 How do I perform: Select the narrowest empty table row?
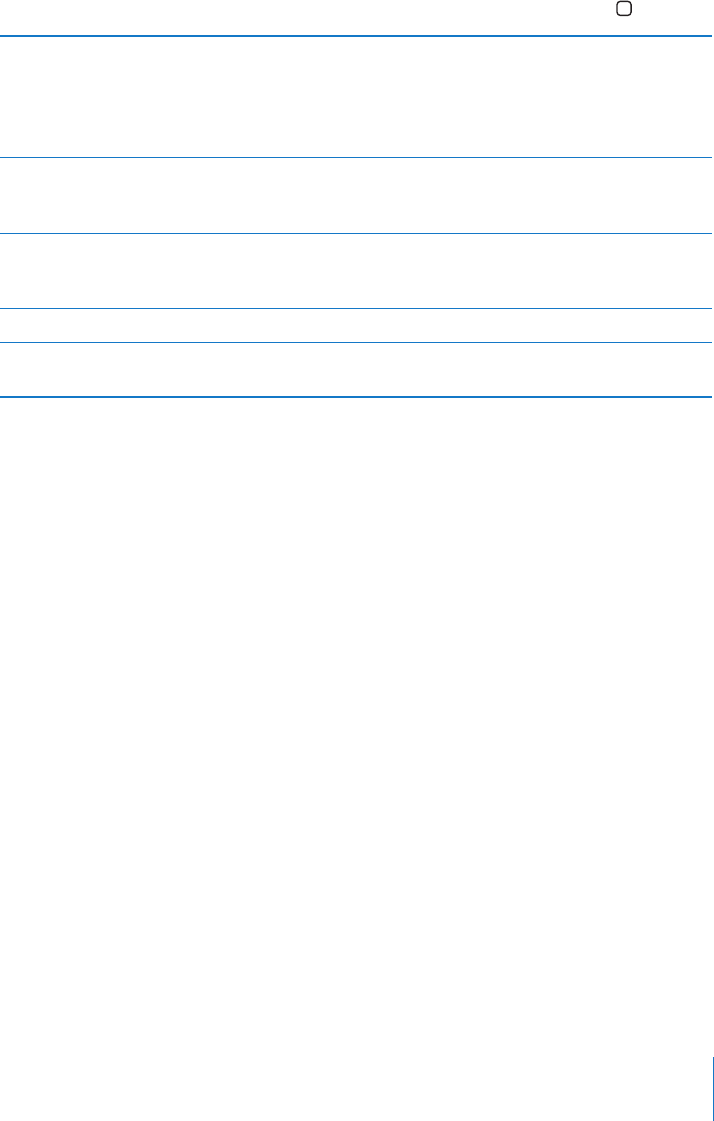[x=357, y=325]
